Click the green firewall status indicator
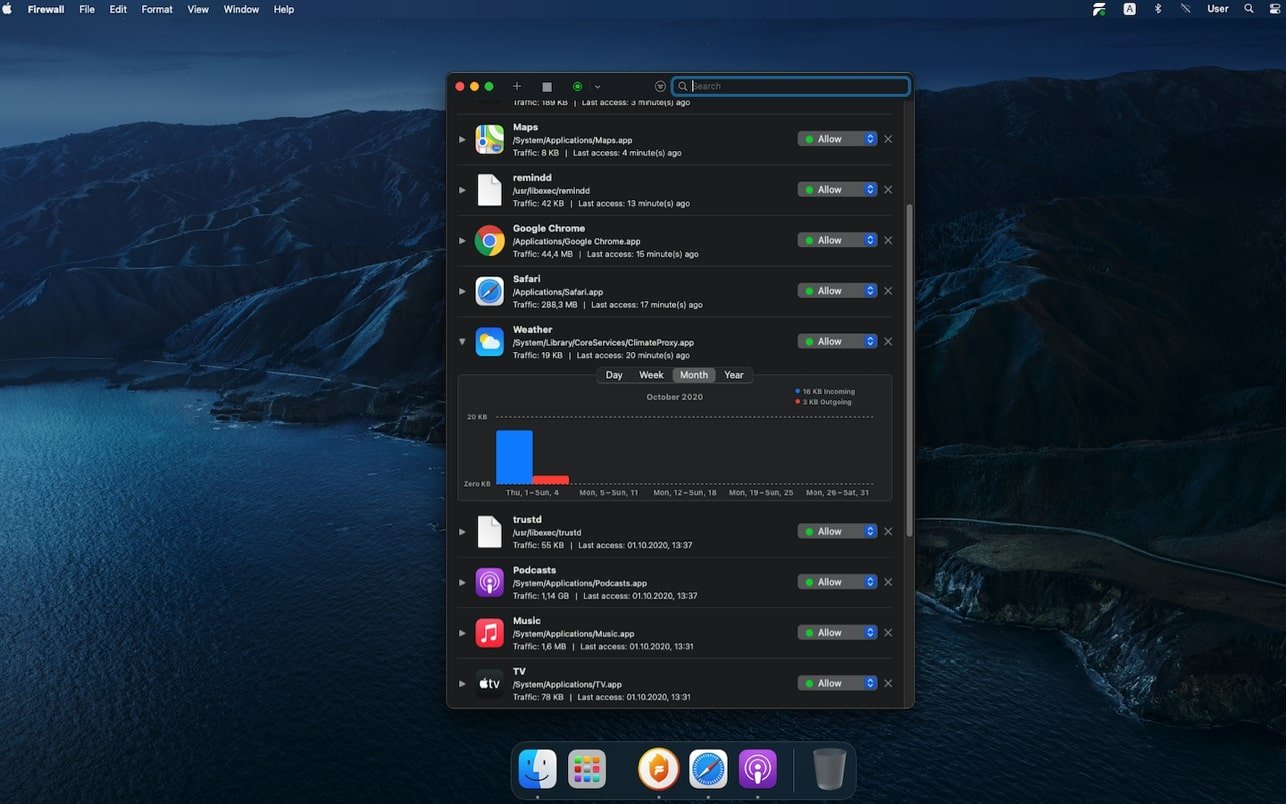This screenshot has width=1286, height=804. pos(577,87)
